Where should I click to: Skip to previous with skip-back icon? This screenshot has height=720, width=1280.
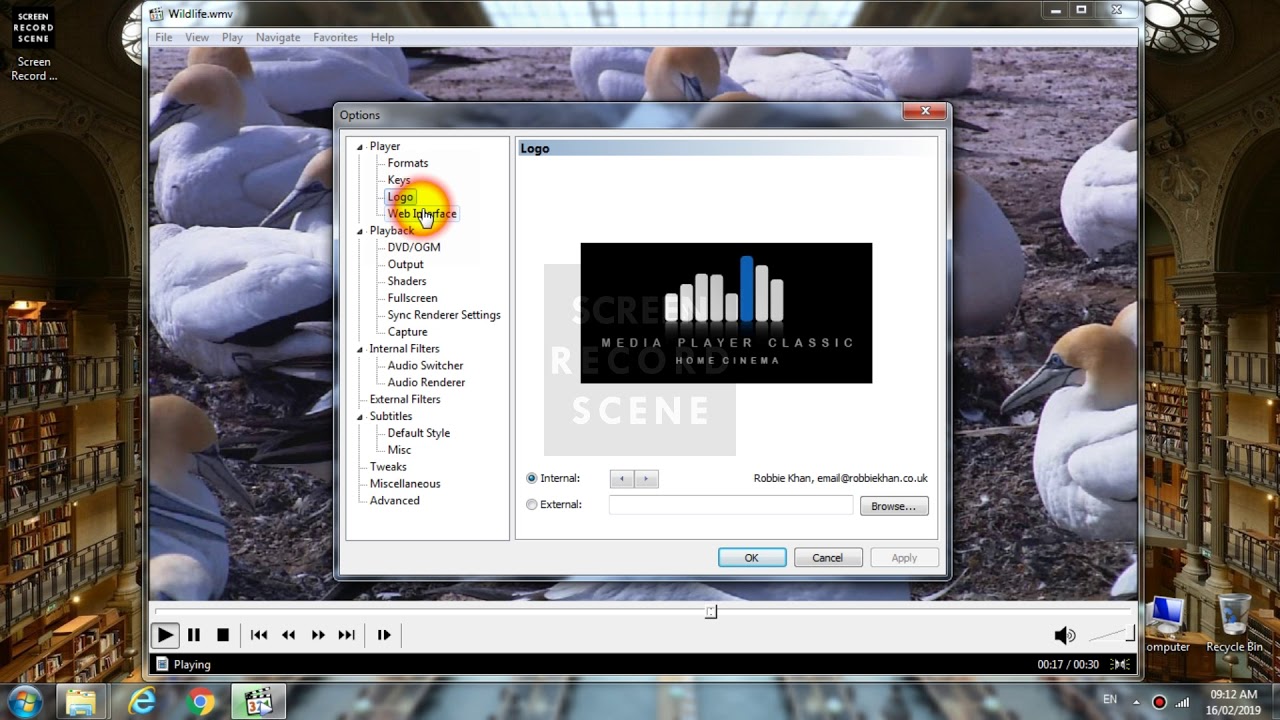[259, 635]
